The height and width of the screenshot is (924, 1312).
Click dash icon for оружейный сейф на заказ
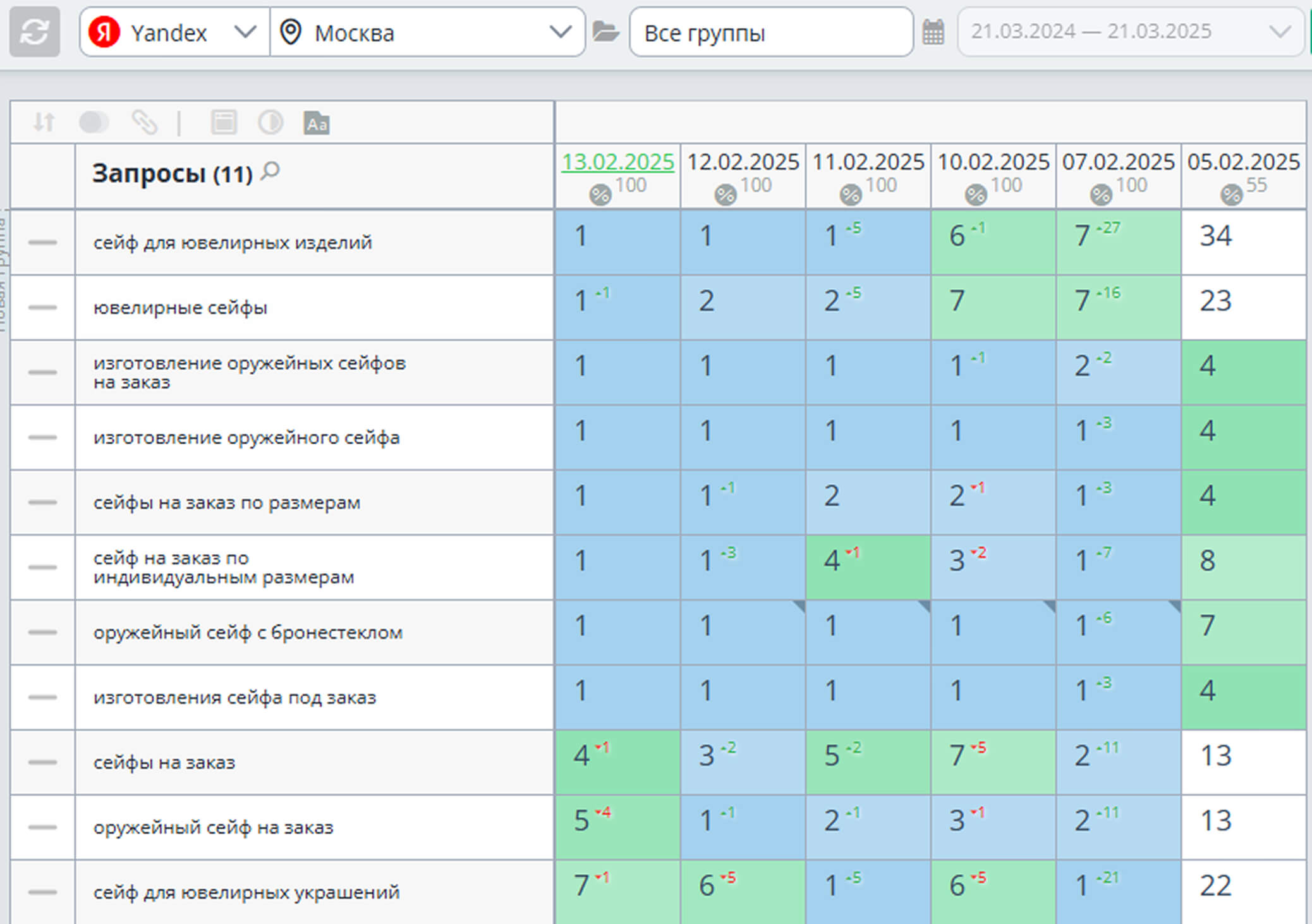(42, 827)
